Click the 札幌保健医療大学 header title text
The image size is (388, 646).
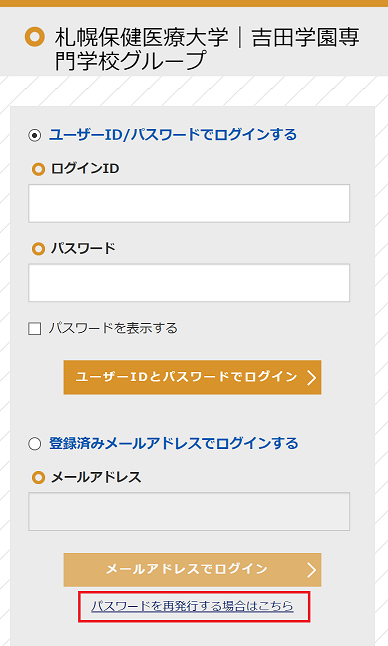click(x=141, y=37)
